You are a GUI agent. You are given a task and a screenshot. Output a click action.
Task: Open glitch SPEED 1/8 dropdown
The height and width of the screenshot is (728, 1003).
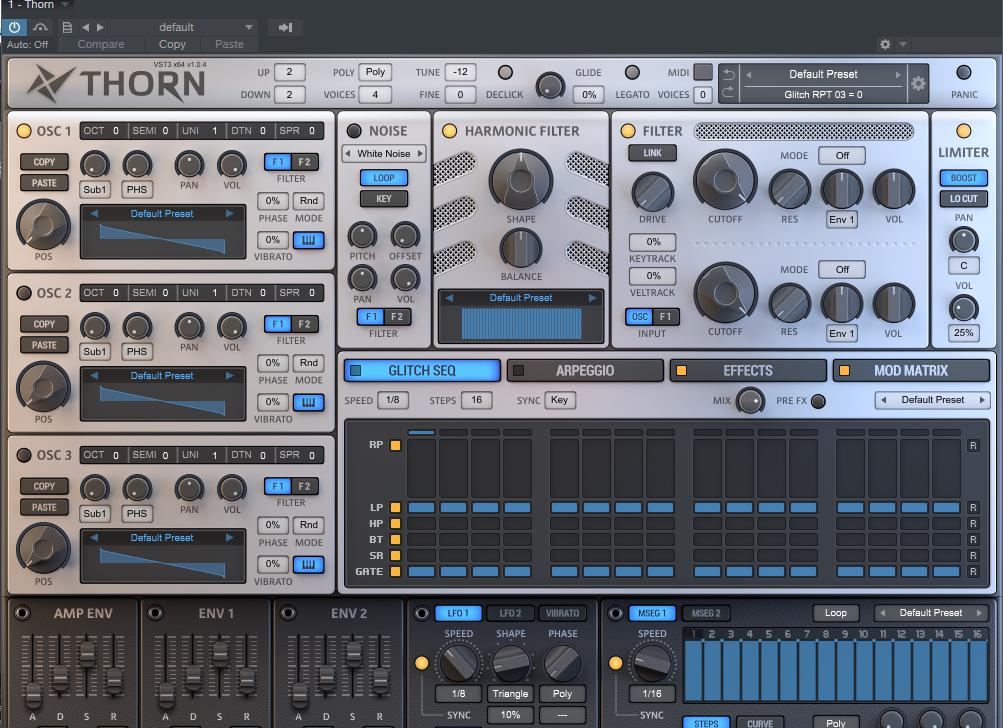(393, 400)
